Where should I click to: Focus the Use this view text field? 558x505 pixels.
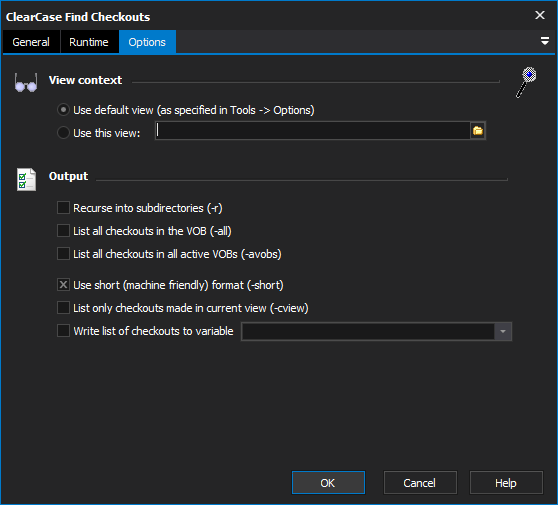point(313,131)
